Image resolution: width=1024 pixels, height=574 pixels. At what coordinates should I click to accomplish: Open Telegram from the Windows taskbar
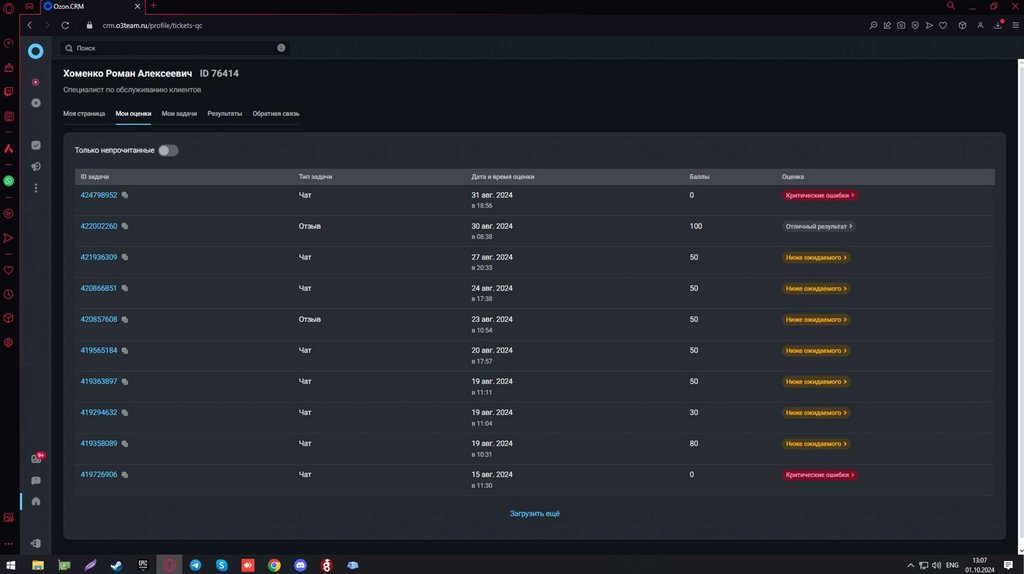195,565
